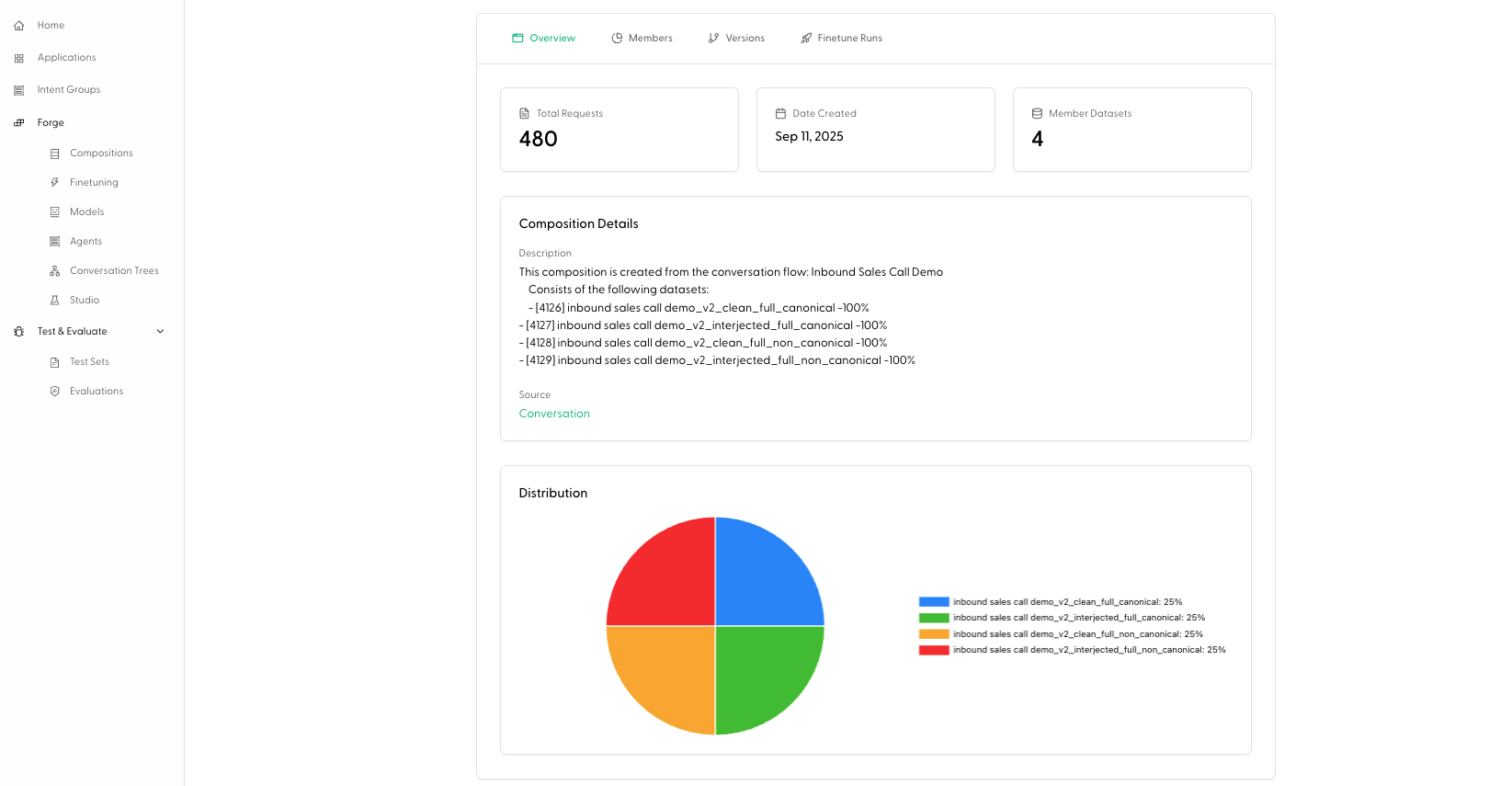Open Compositions in the sidebar
1512x786 pixels.
click(101, 154)
